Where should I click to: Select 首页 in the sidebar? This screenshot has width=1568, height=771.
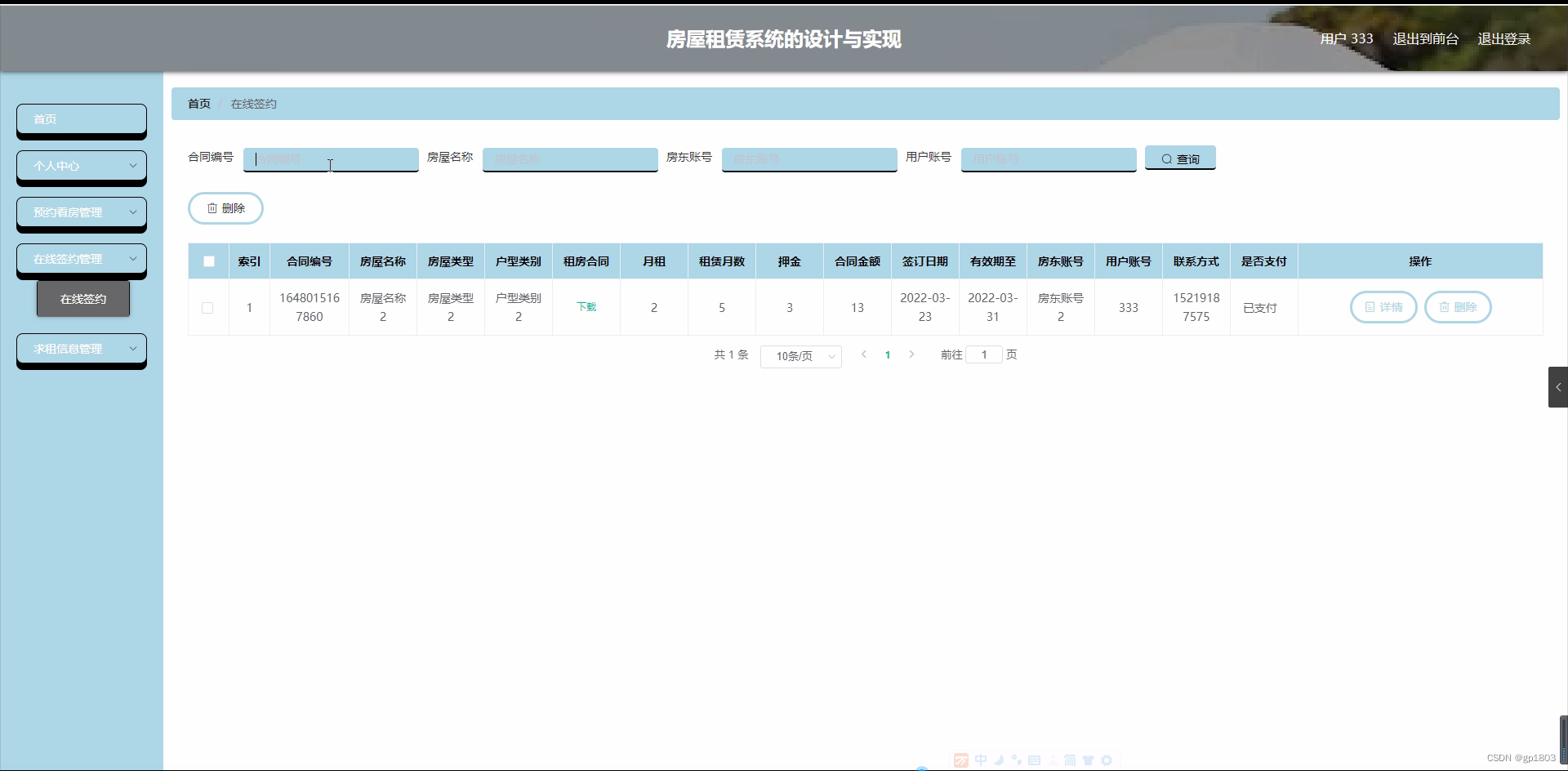click(x=81, y=119)
